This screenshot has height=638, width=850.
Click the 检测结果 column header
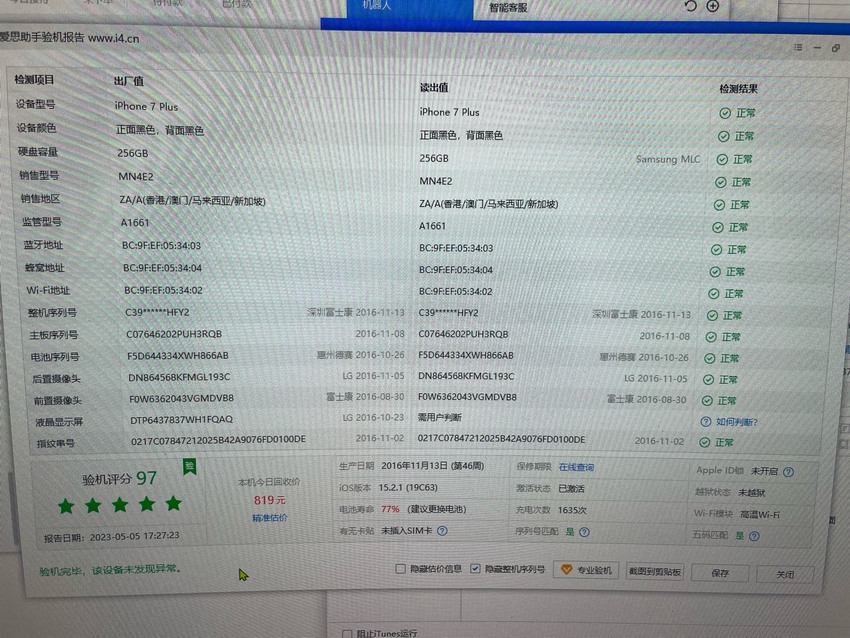pyautogui.click(x=738, y=89)
